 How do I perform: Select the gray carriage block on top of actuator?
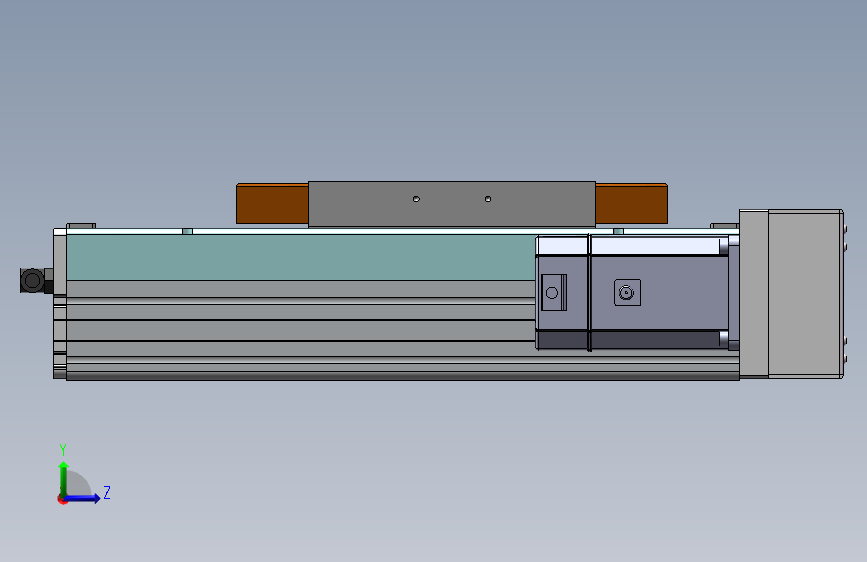pos(452,204)
